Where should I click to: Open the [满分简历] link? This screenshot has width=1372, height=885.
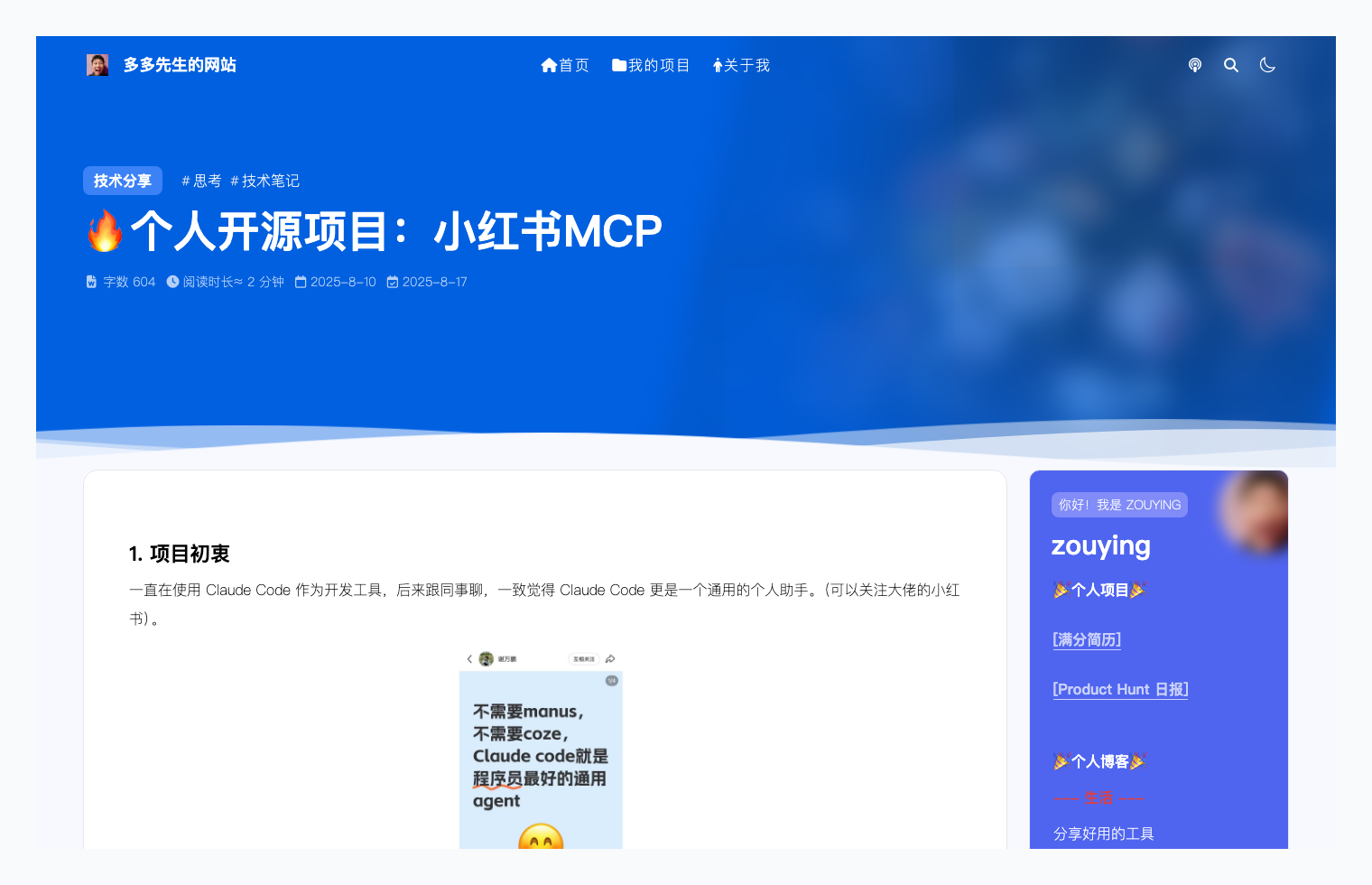point(1087,639)
